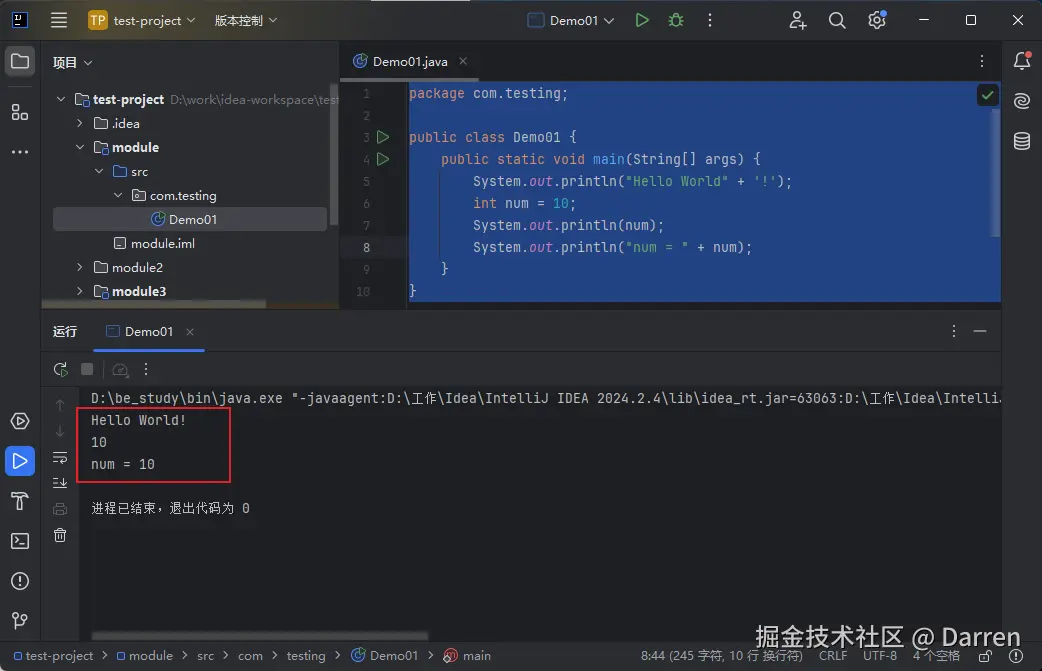Expand the module3 folder
This screenshot has height=671, width=1042.
pyautogui.click(x=80, y=291)
